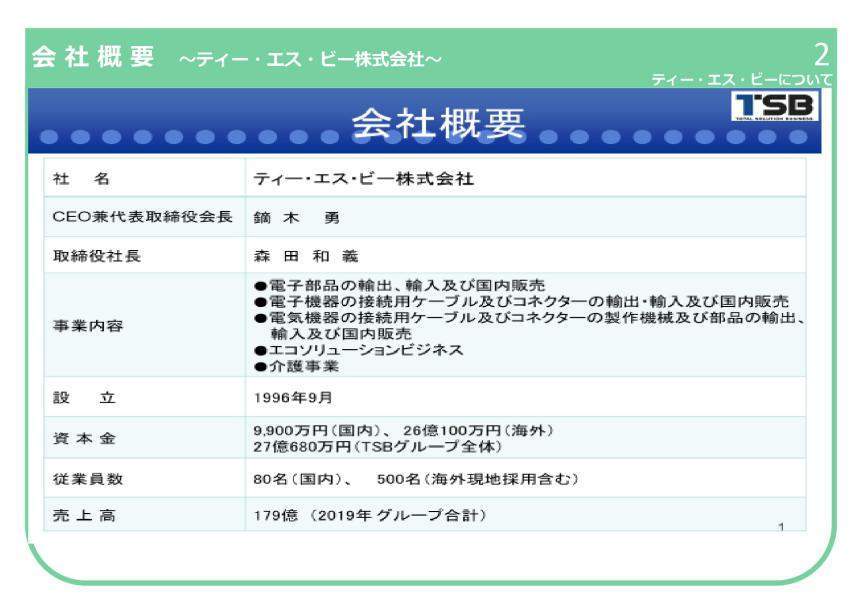
Task: Select the row label 資本金
Action: click(x=84, y=438)
